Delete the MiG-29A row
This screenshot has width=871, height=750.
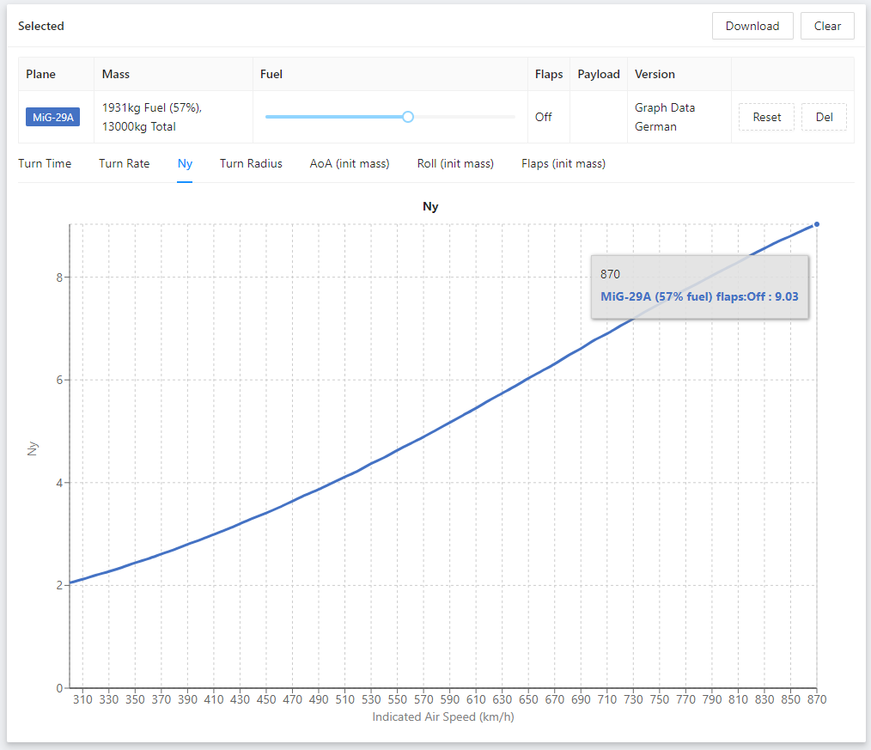[x=824, y=117]
